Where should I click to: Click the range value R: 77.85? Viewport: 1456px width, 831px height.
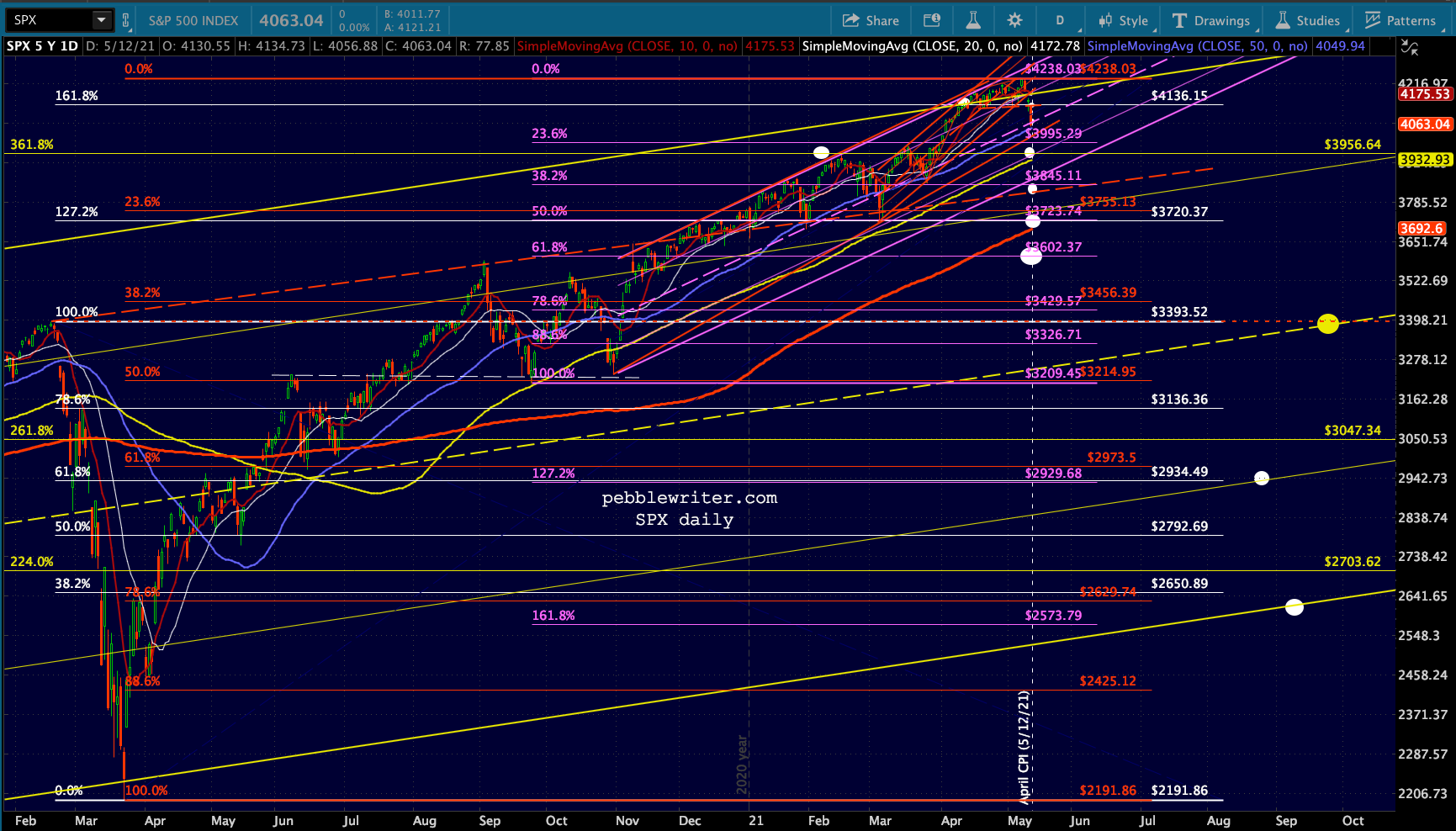coord(484,46)
